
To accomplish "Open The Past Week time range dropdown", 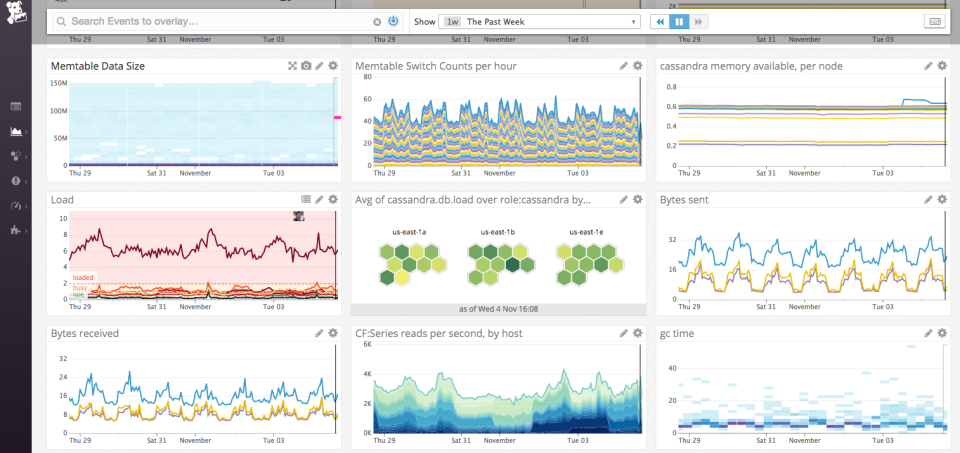I will [539, 21].
